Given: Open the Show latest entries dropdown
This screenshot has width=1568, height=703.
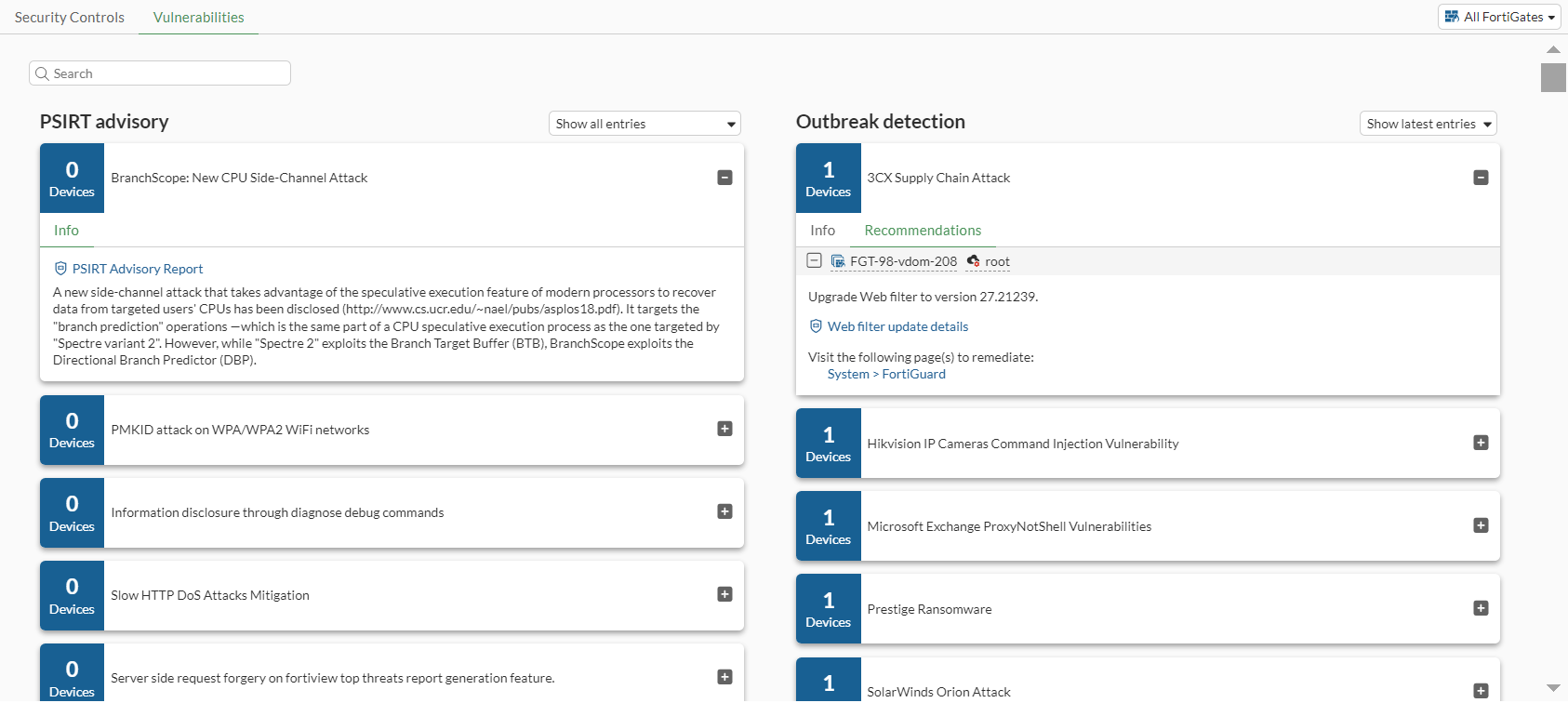Looking at the screenshot, I should [1428, 124].
